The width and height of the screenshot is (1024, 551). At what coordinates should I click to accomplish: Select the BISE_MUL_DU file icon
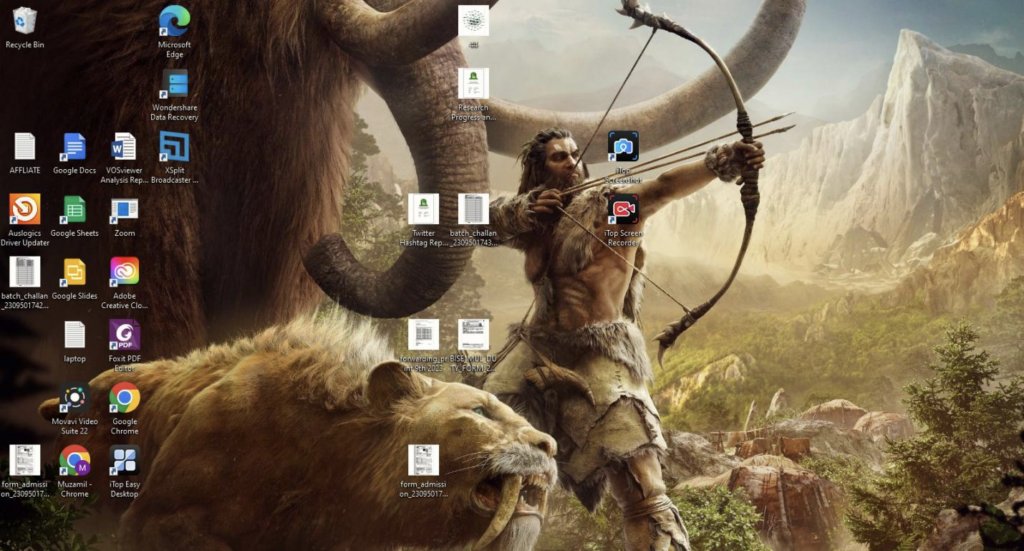click(473, 346)
